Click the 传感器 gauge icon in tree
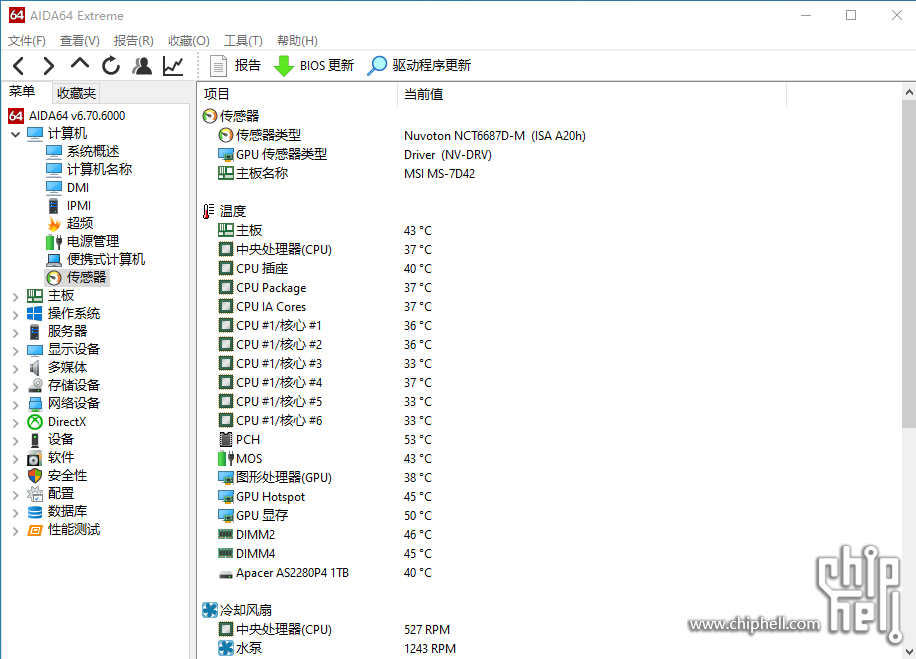The height and width of the screenshot is (659, 916). 54,278
